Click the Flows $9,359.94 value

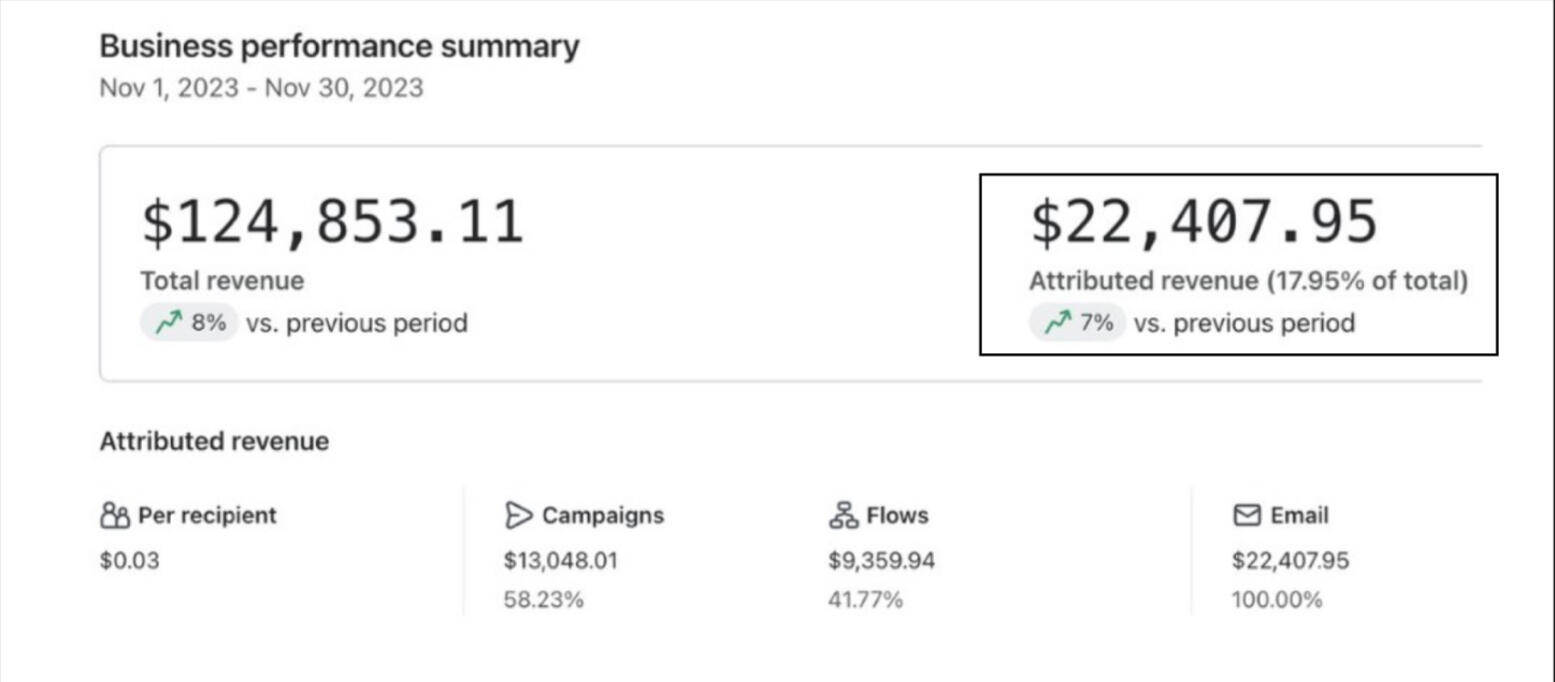[x=881, y=561]
